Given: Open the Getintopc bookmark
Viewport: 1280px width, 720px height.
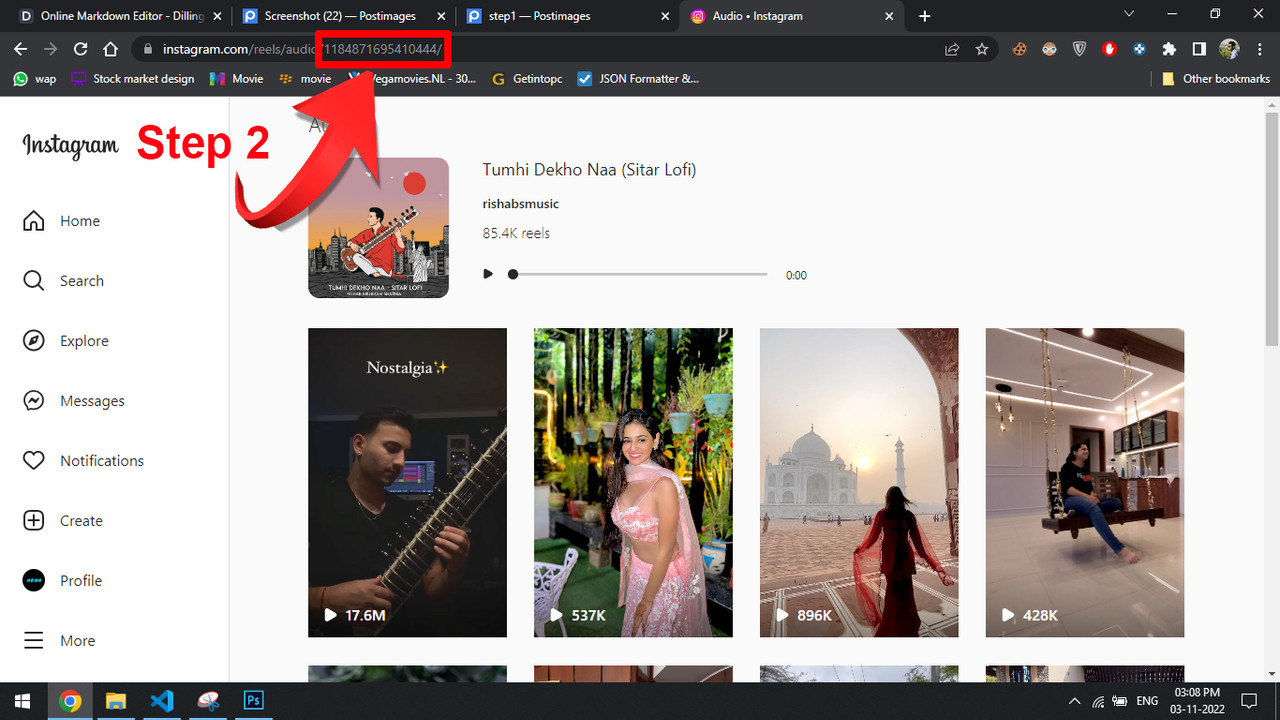Looking at the screenshot, I should click(x=529, y=79).
